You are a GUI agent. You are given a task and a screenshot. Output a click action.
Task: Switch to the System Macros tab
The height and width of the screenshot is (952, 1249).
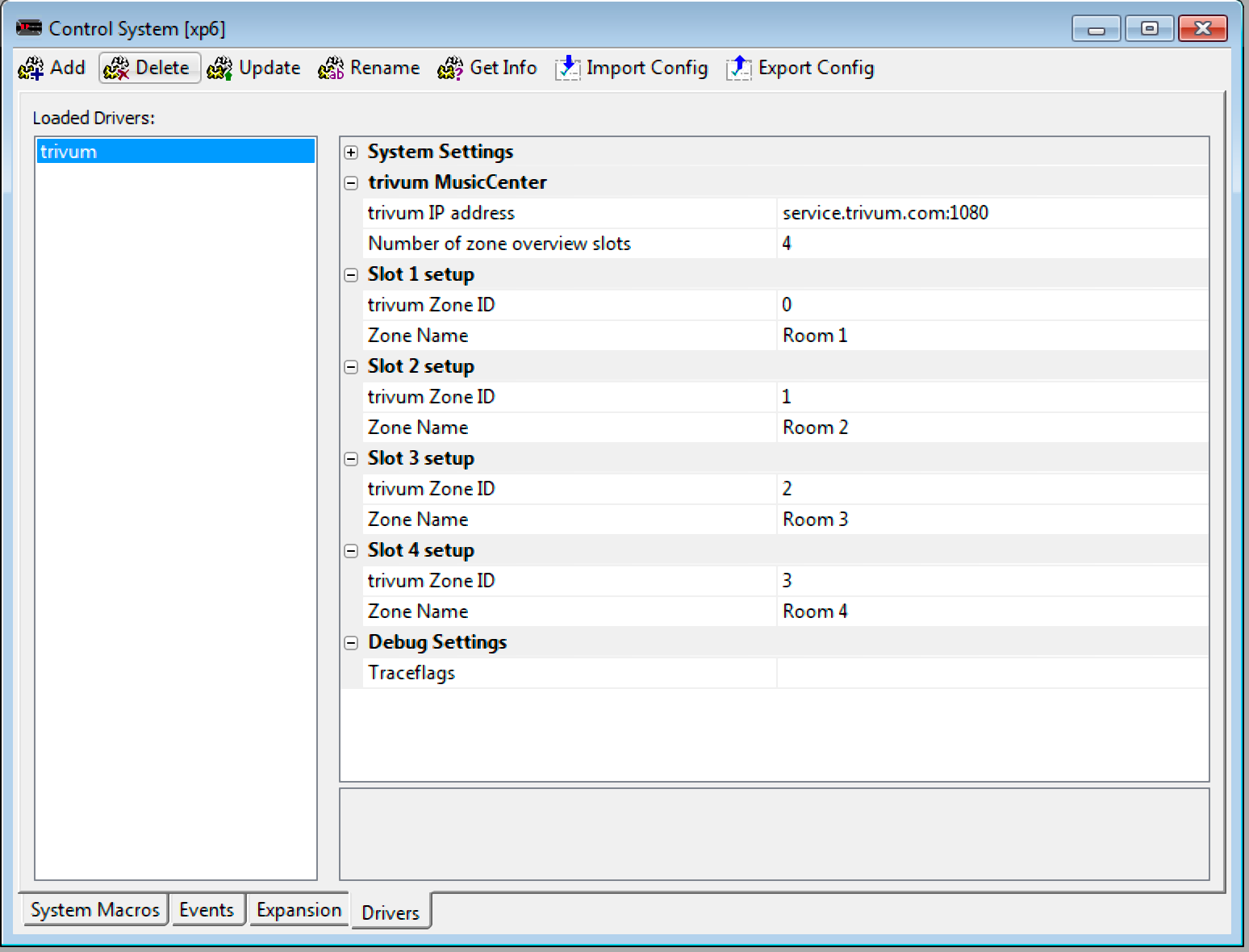point(95,910)
